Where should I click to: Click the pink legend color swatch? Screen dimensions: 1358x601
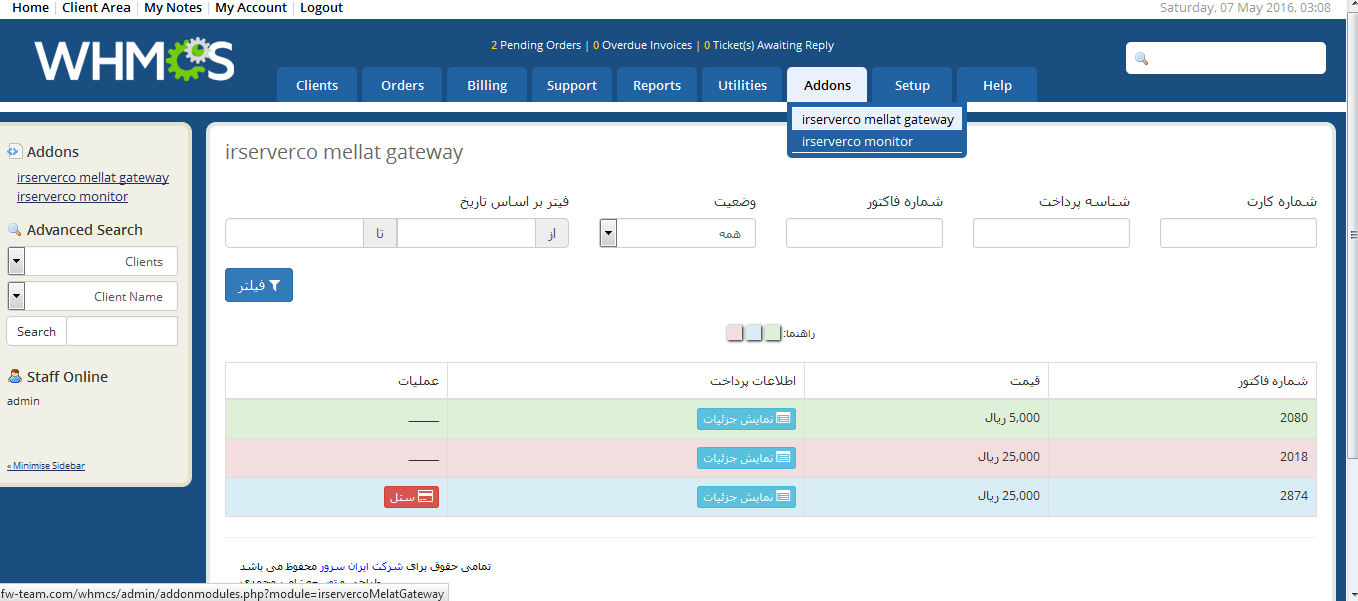point(735,333)
